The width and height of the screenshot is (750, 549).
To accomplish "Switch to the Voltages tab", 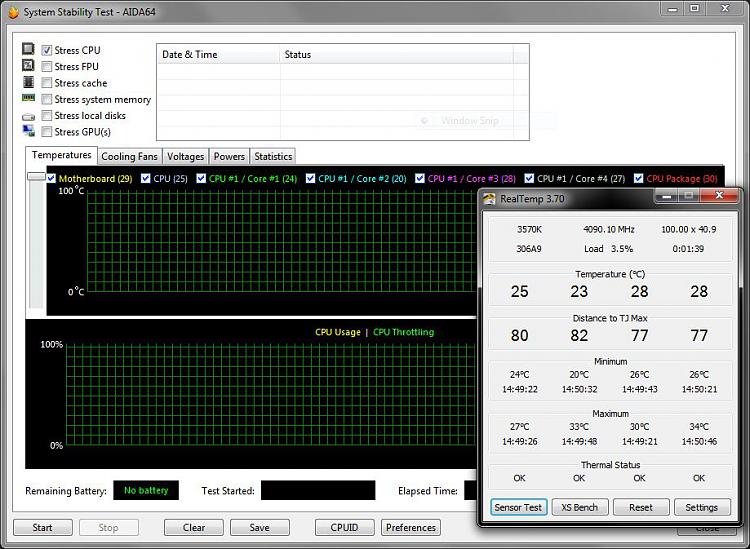I will [x=185, y=156].
